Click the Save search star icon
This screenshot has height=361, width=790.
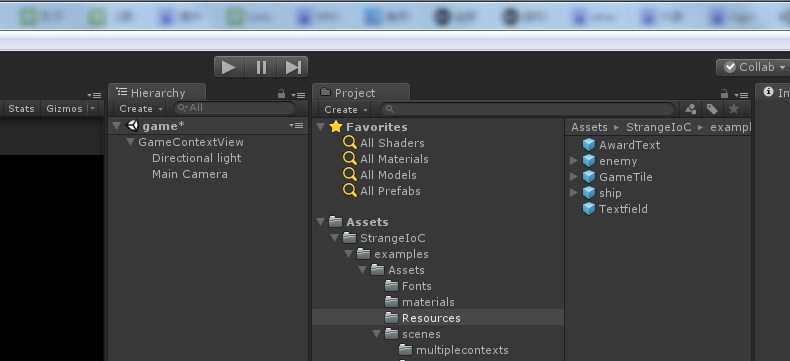(x=734, y=109)
